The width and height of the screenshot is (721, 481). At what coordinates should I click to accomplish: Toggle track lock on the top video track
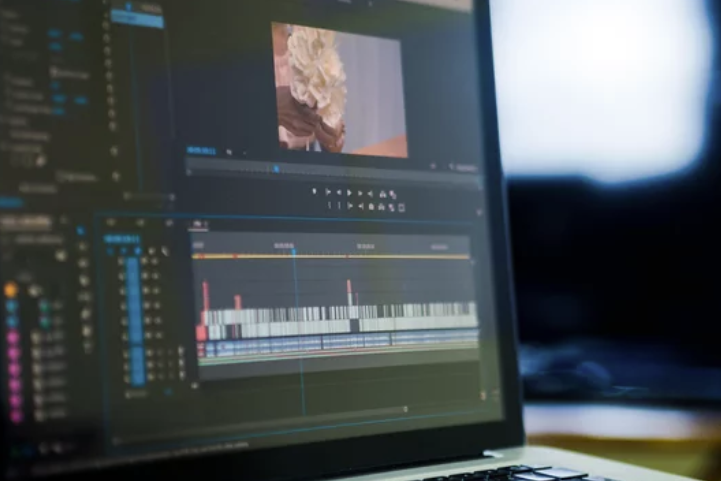tap(123, 261)
